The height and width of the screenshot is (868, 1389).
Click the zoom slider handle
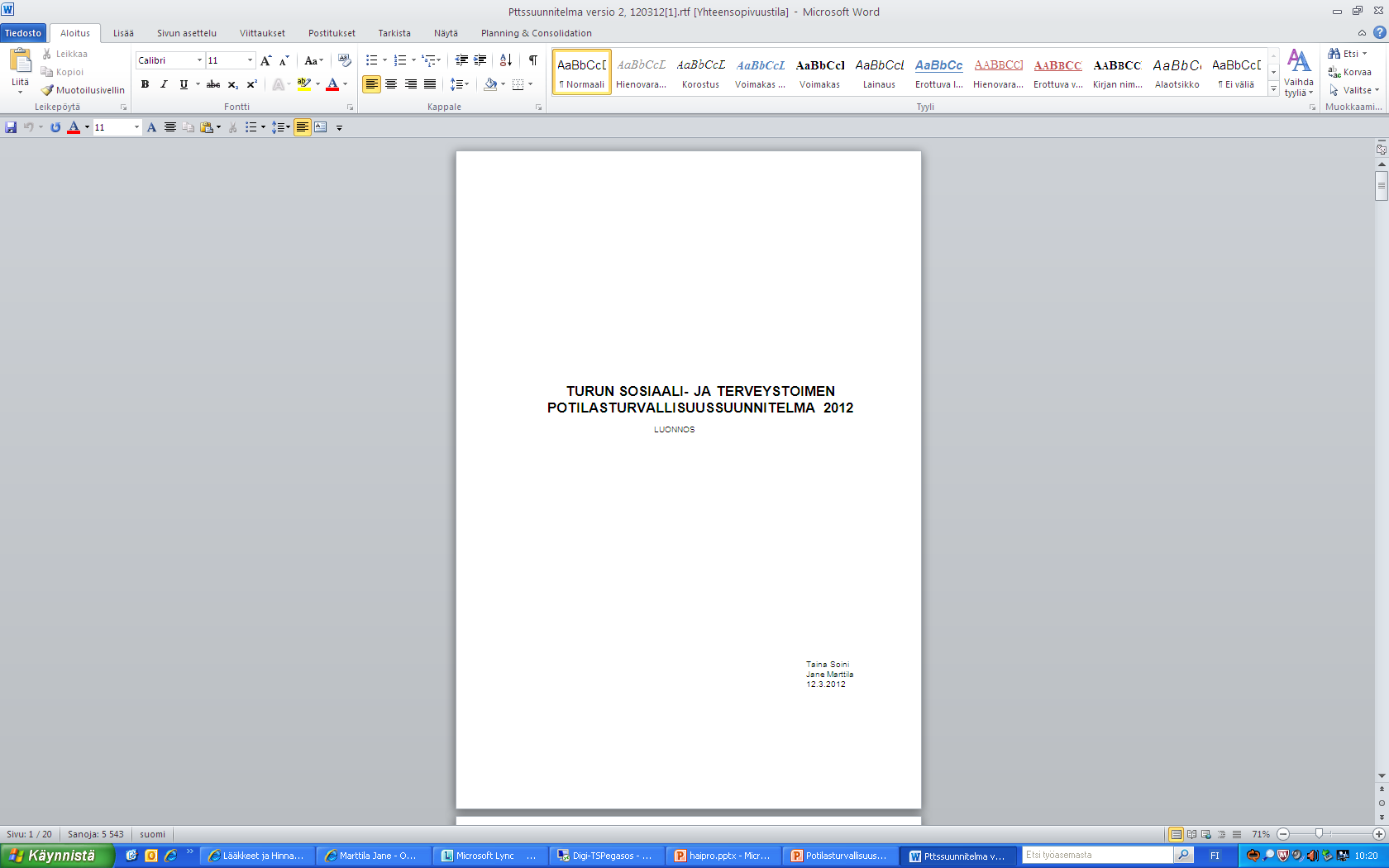(x=1319, y=834)
